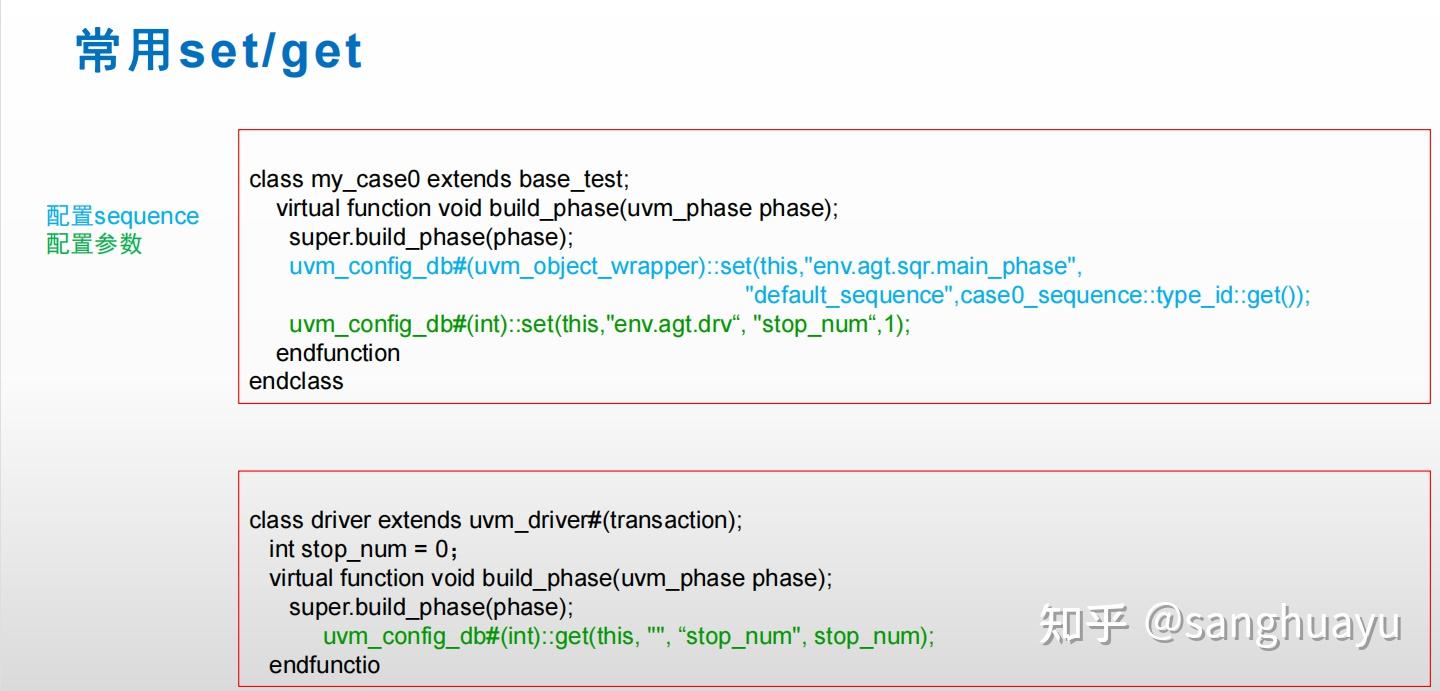Viewport: 1440px width, 691px height.
Task: Click the green uvm_config_db#(int)::get line
Action: pos(628,637)
